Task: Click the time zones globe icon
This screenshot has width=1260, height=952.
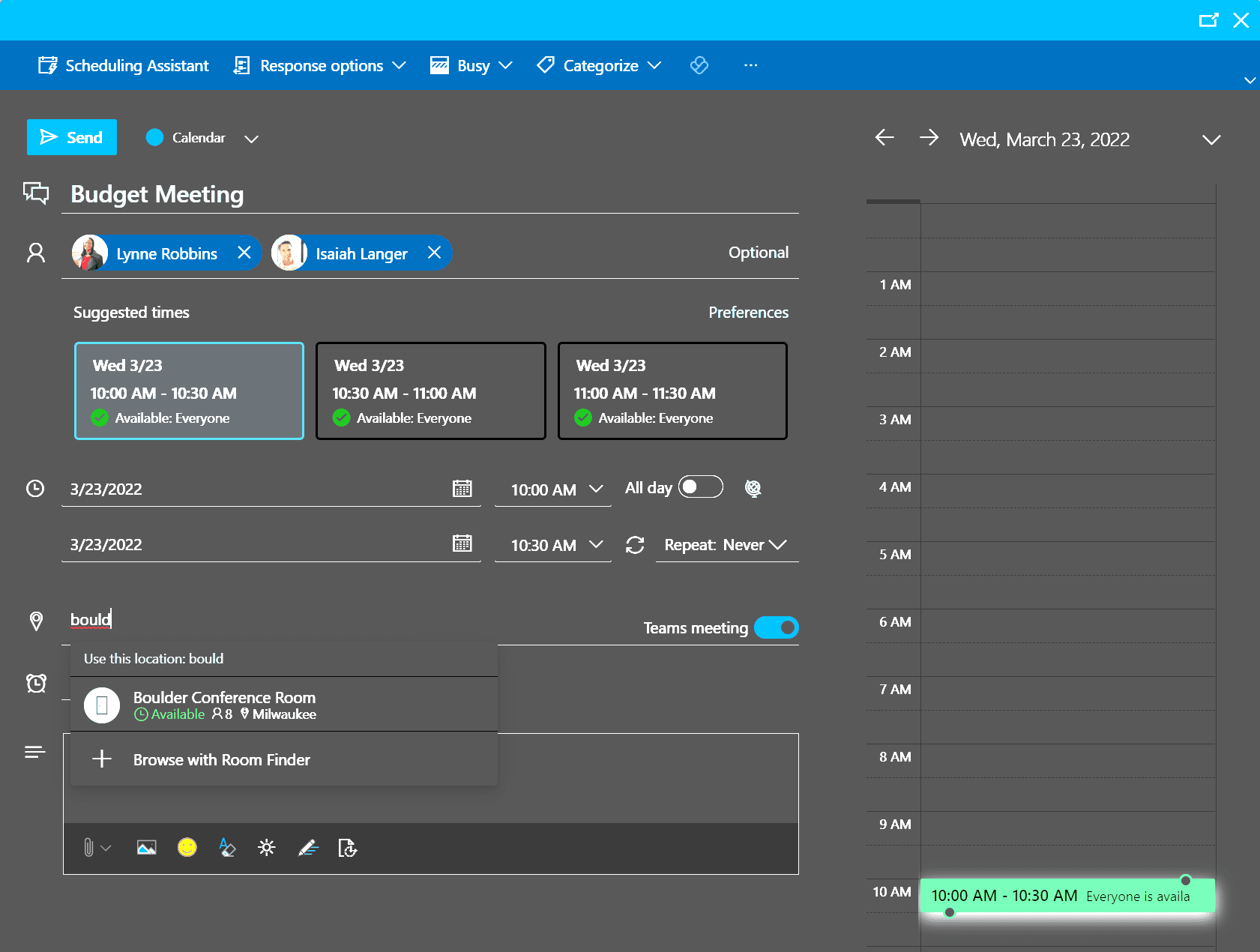Action: pyautogui.click(x=753, y=489)
